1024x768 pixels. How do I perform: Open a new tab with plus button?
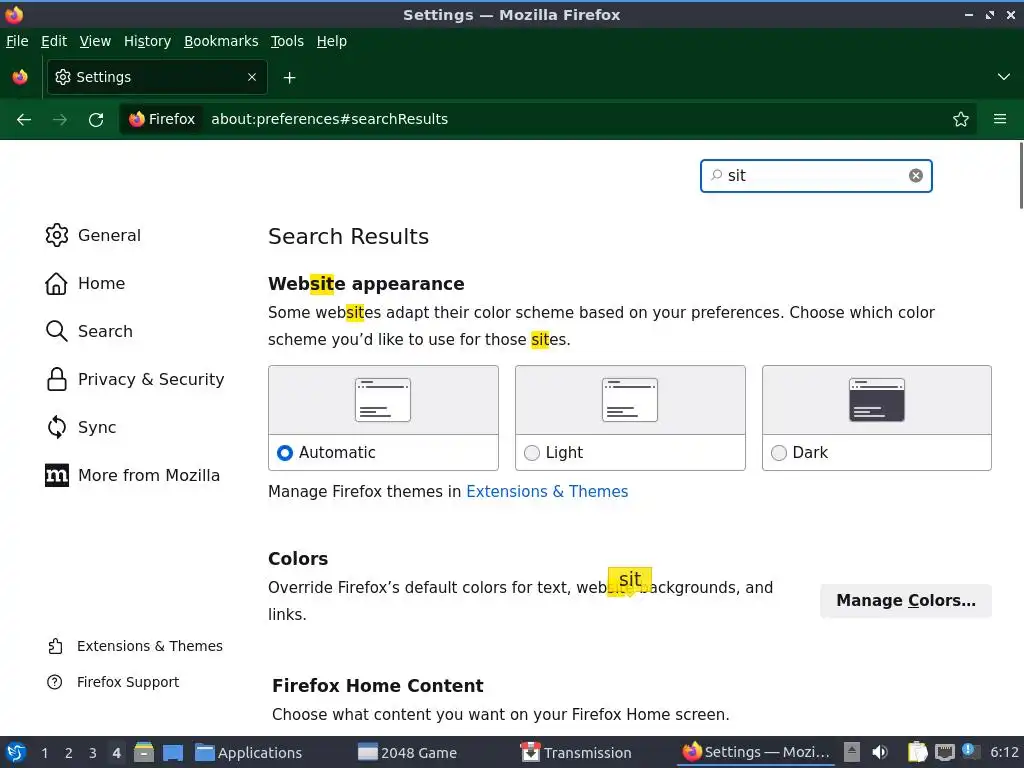coord(289,78)
